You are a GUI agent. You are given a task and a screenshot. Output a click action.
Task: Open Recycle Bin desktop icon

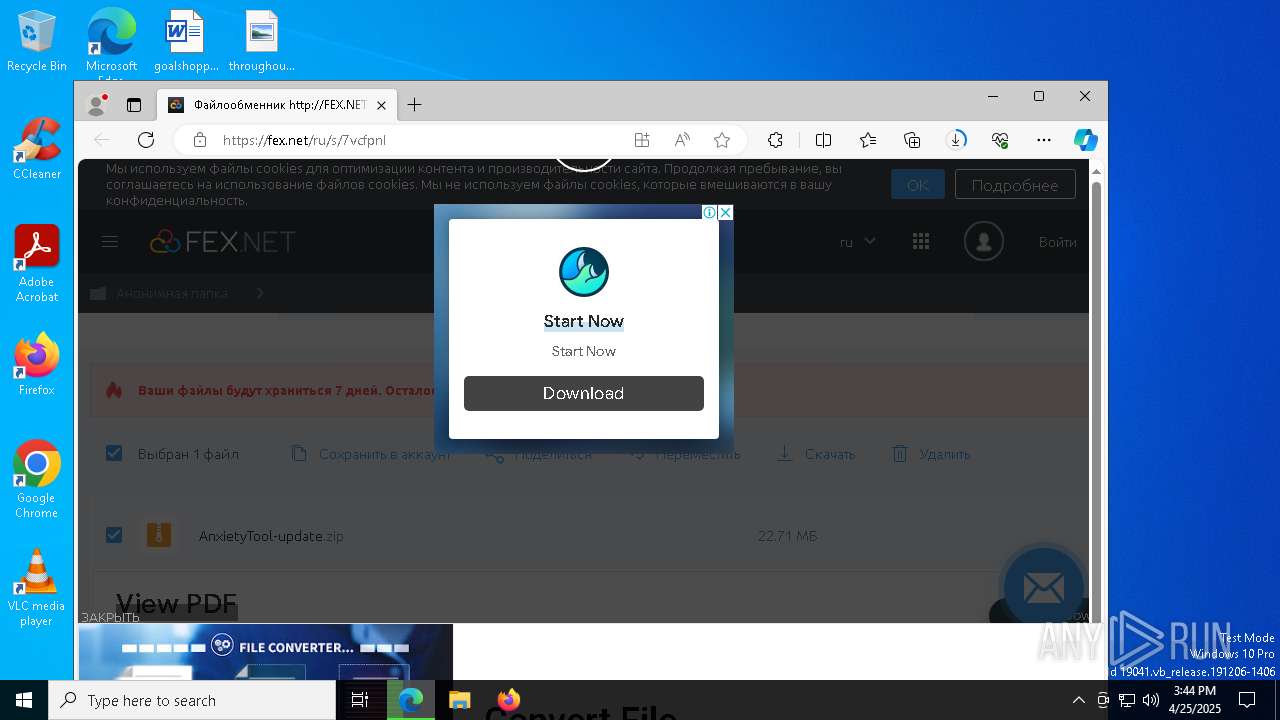point(37,42)
